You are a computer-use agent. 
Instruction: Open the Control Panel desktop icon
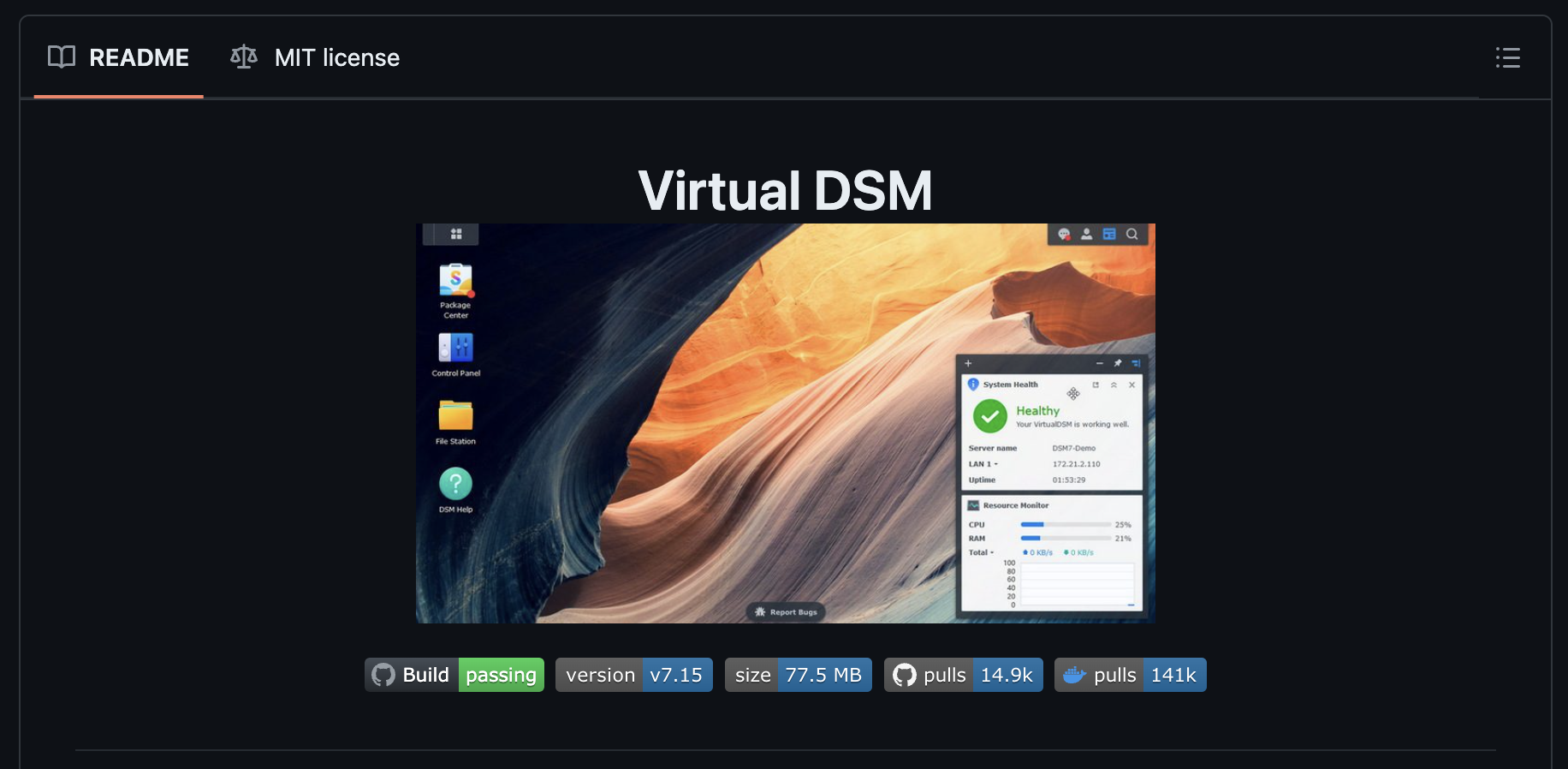point(455,349)
